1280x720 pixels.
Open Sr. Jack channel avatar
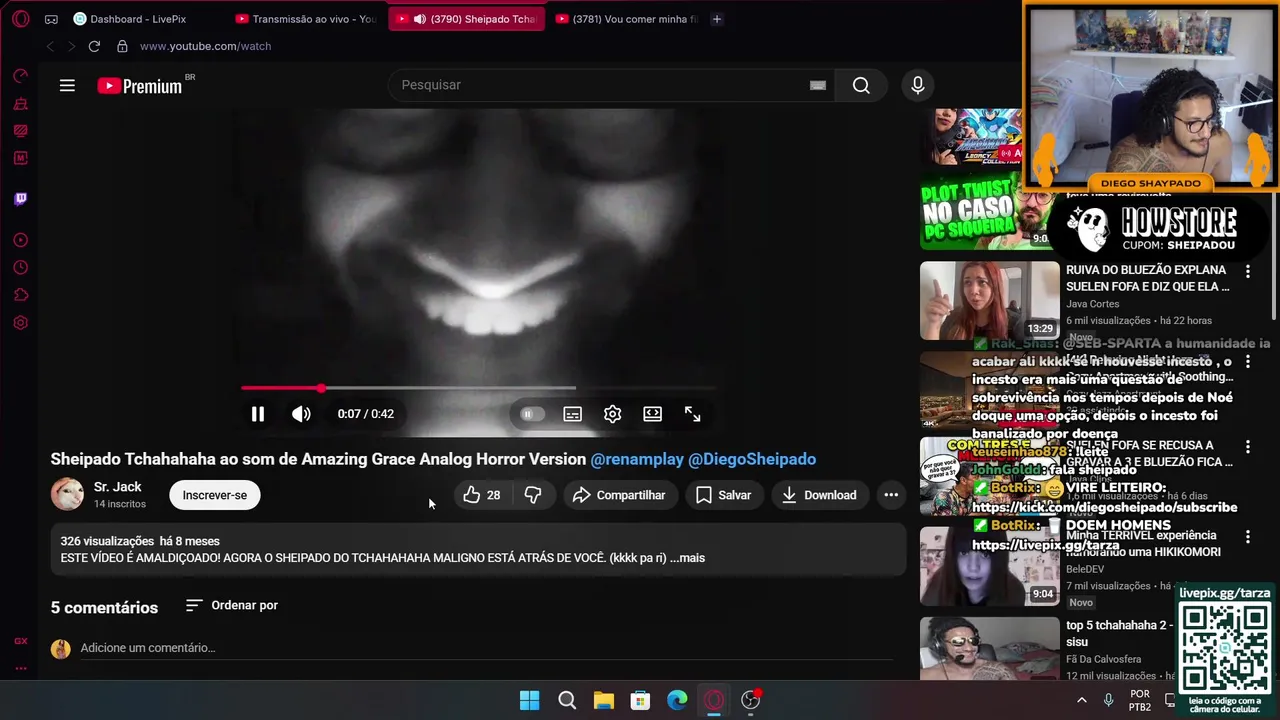(67, 494)
